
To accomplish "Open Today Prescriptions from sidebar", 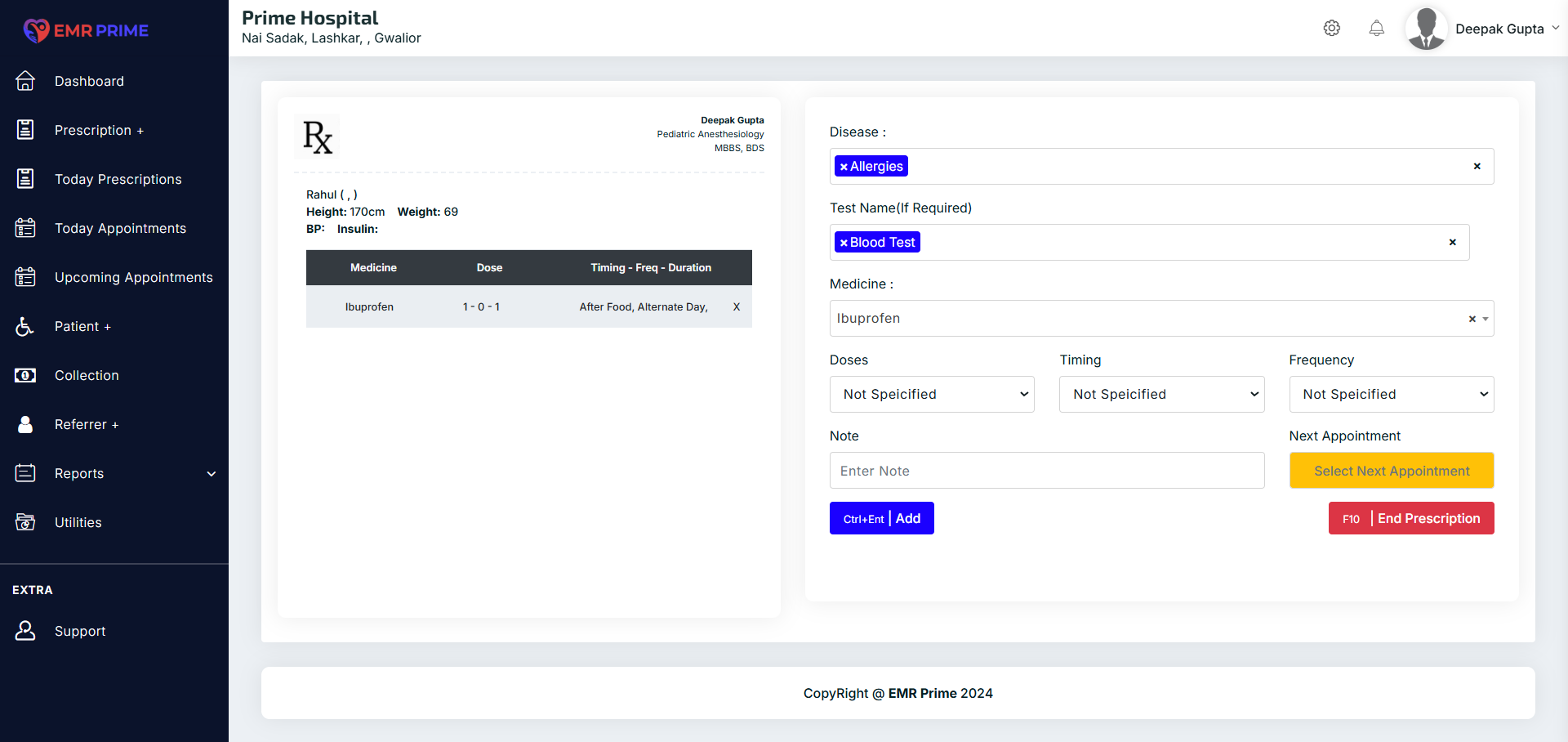I will coord(118,179).
